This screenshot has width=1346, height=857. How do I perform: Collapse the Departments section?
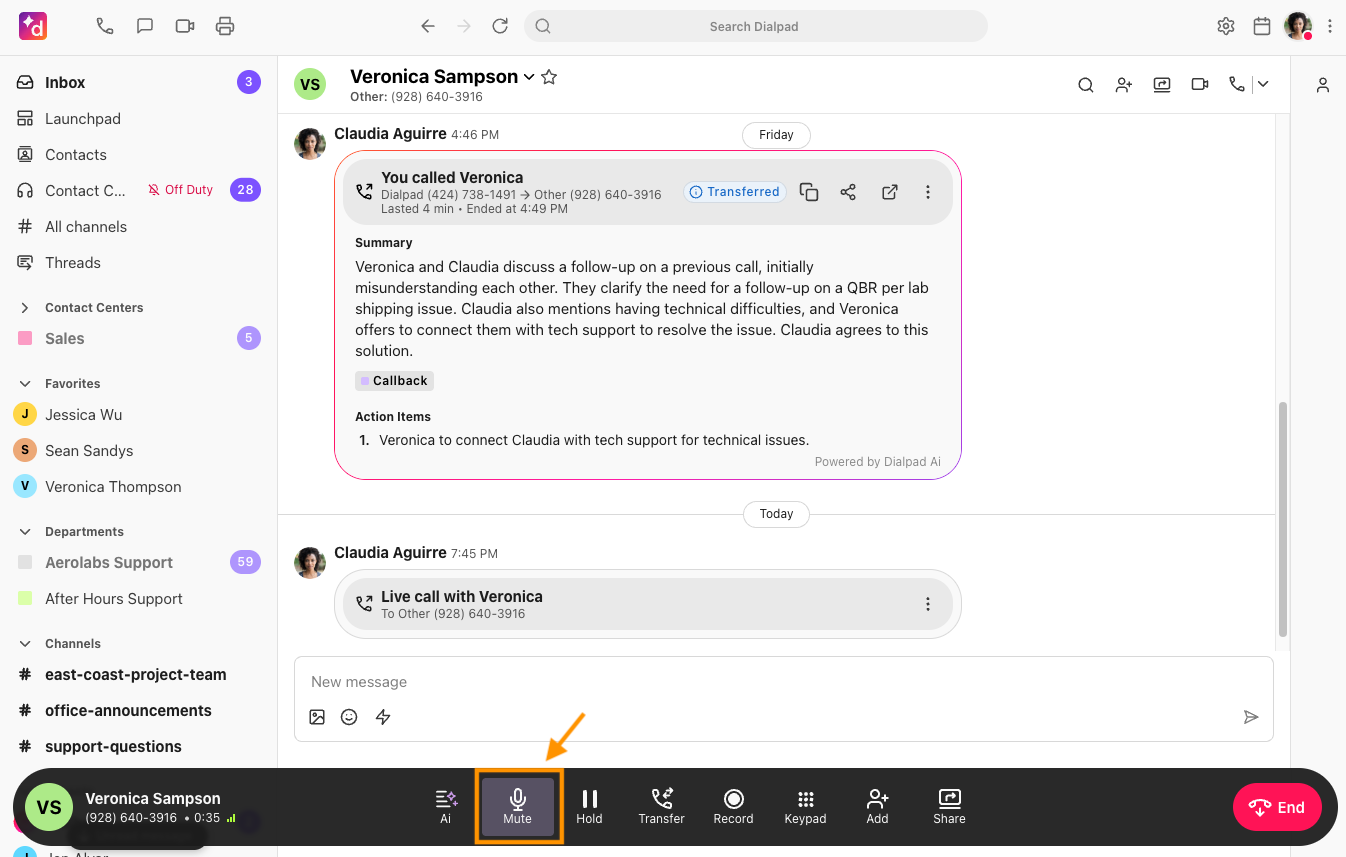tap(25, 532)
